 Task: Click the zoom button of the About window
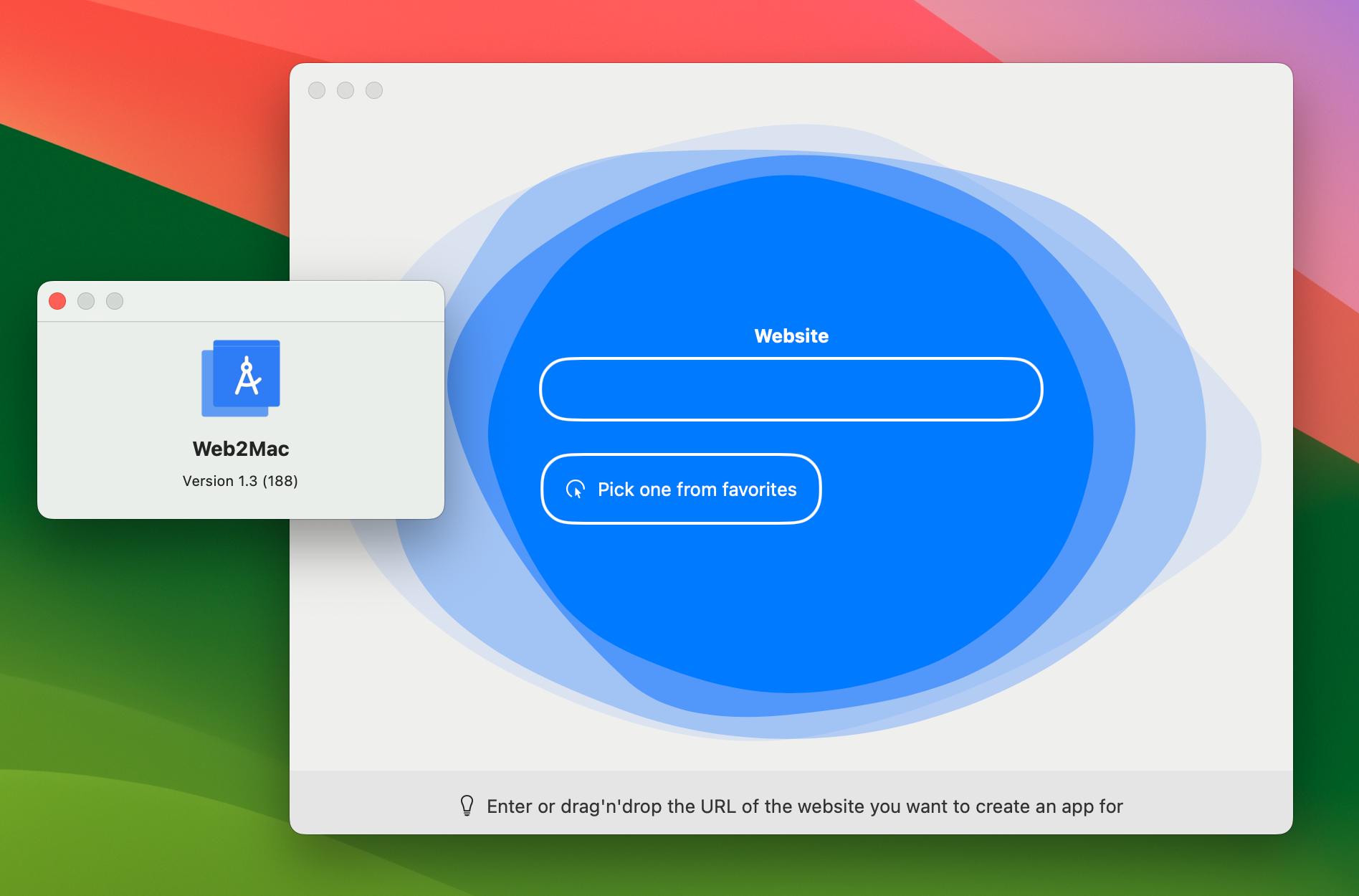click(115, 301)
